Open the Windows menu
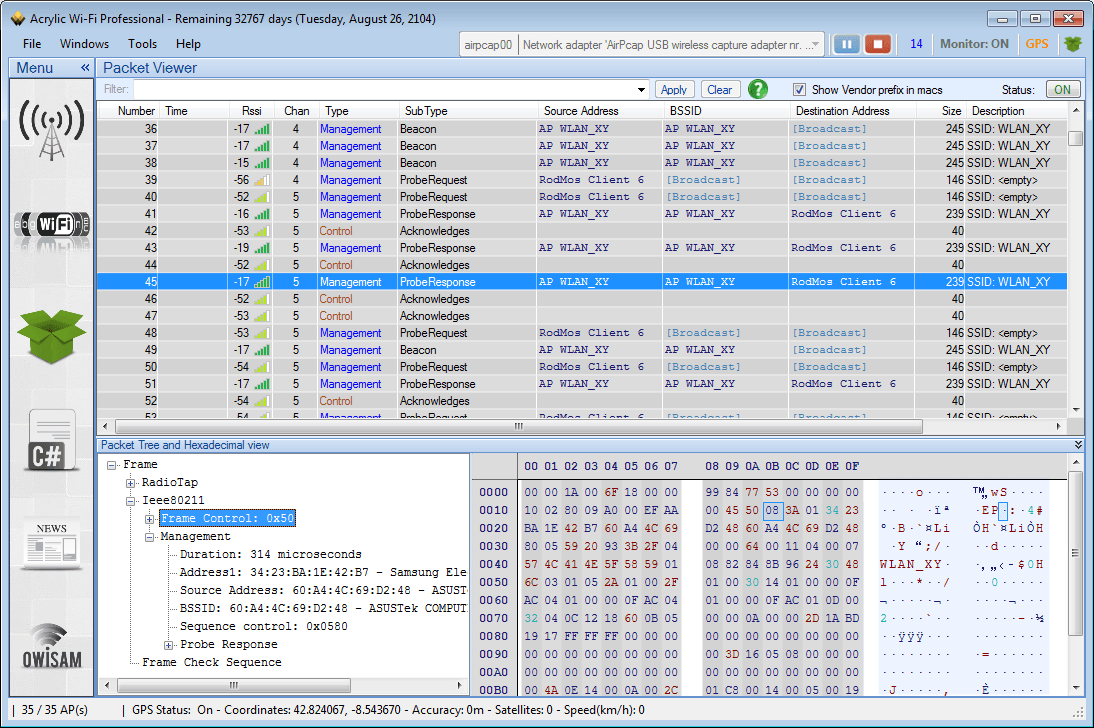The width and height of the screenshot is (1094, 728). click(x=84, y=44)
